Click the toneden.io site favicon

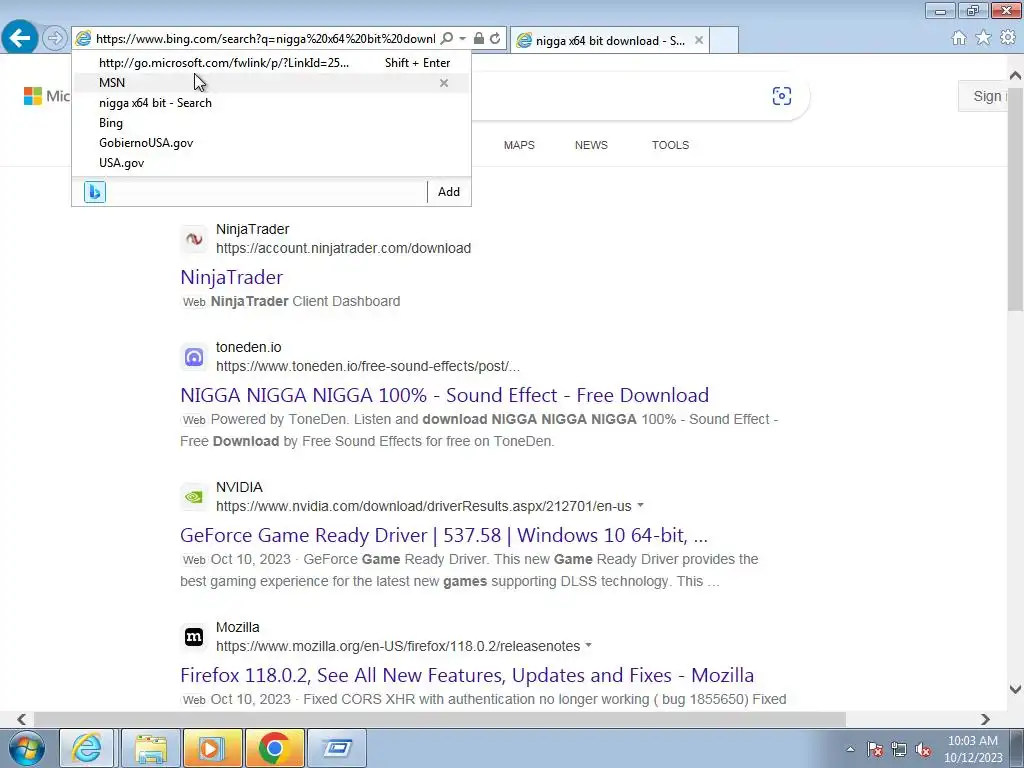[194, 357]
